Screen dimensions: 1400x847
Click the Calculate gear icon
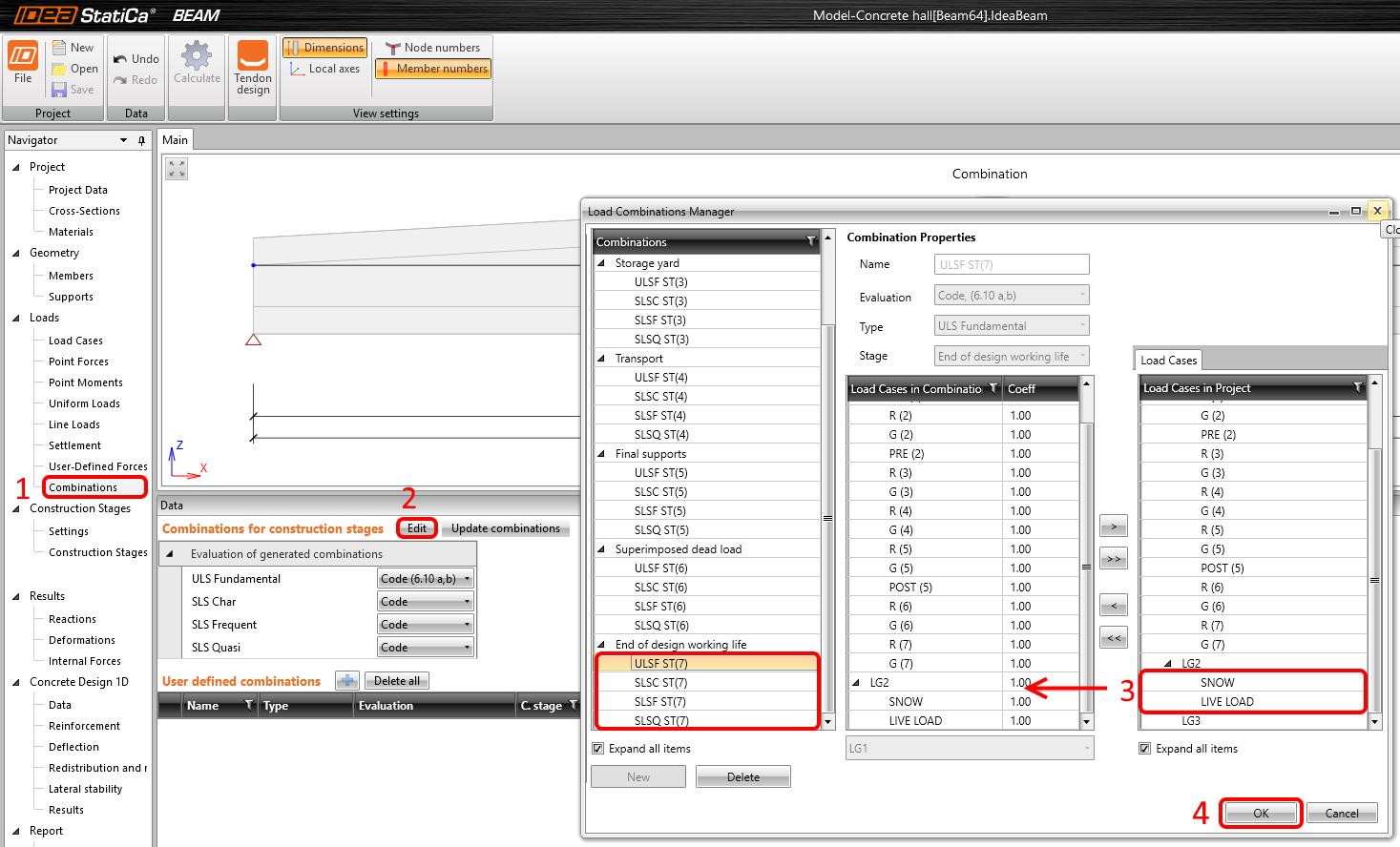click(x=197, y=55)
